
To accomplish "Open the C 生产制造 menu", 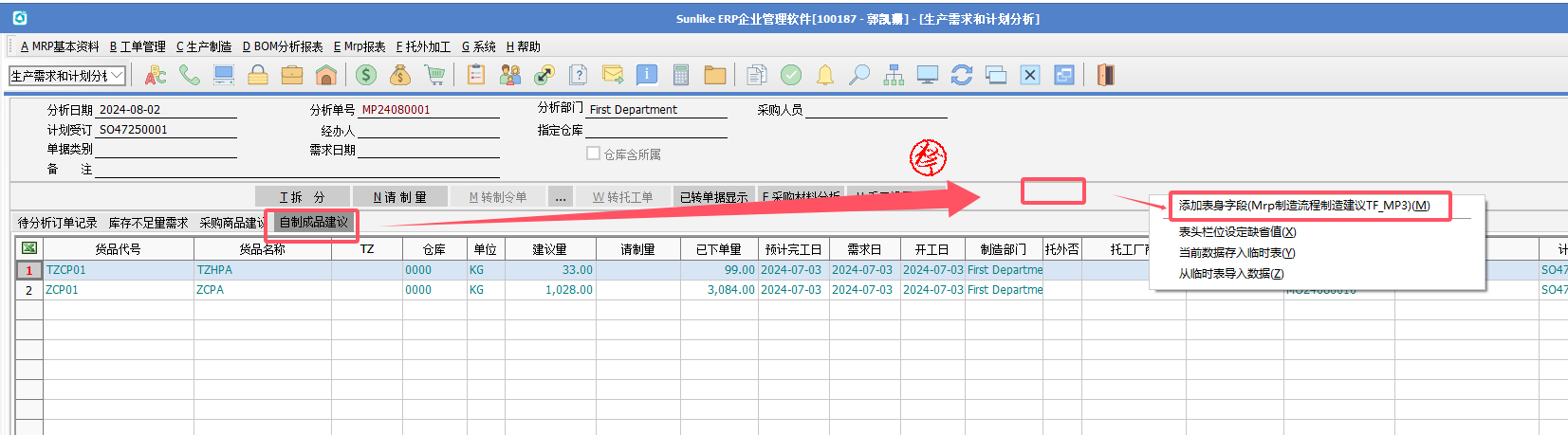I will 204,46.
